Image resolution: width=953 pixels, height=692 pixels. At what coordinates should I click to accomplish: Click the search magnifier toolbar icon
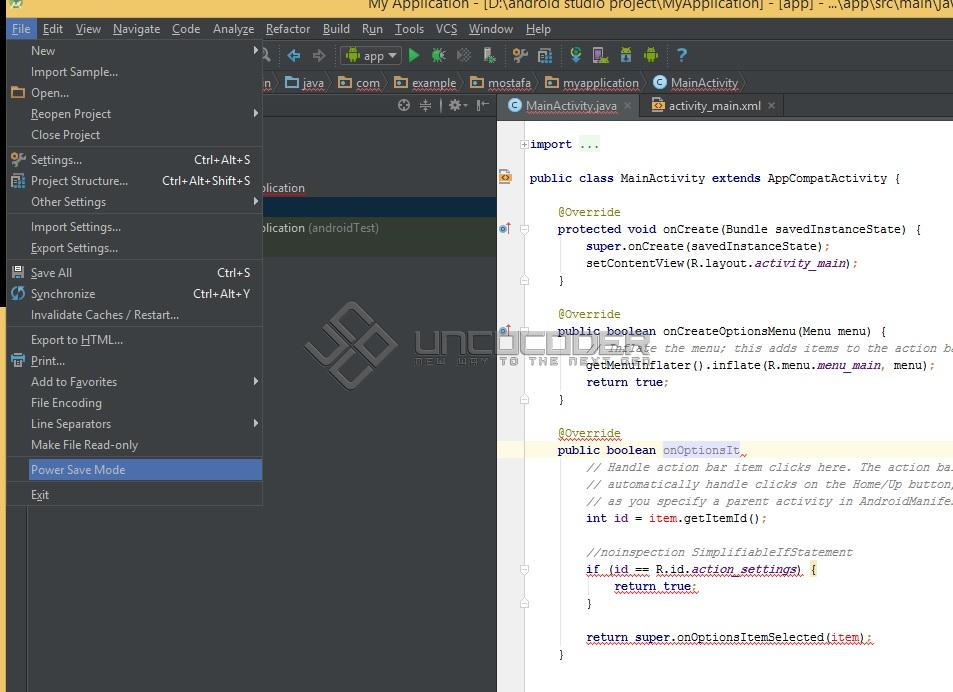(x=266, y=55)
